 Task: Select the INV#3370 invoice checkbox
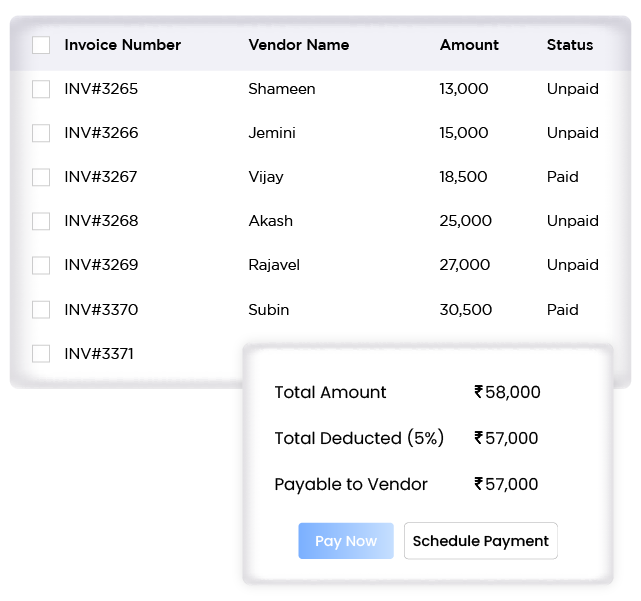point(41,310)
